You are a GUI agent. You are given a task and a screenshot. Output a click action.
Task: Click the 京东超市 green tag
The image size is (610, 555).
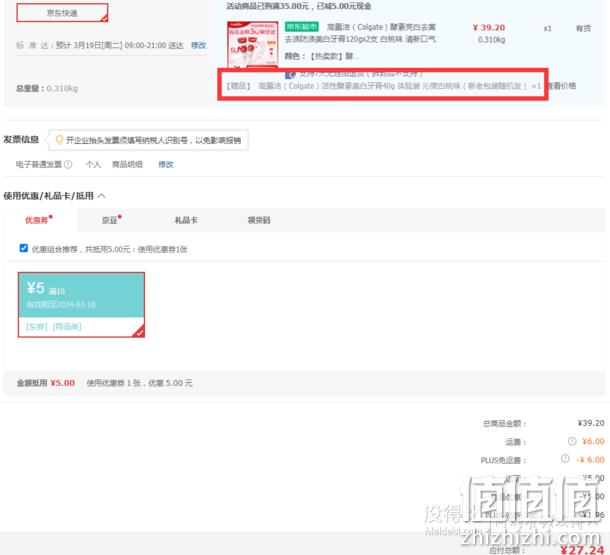click(x=301, y=26)
